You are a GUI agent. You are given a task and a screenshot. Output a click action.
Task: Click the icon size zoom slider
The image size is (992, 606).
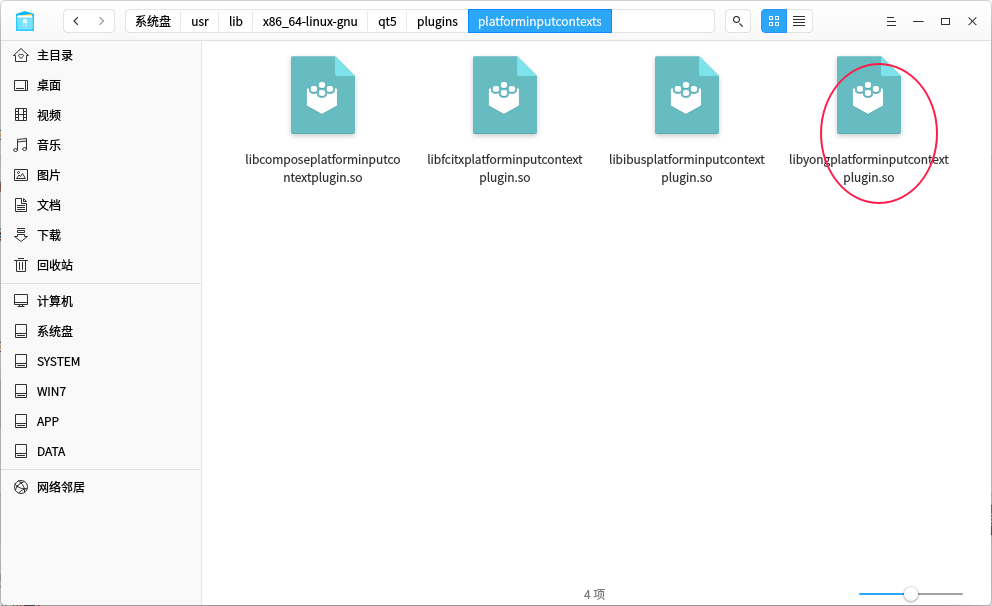pyautogui.click(x=910, y=594)
